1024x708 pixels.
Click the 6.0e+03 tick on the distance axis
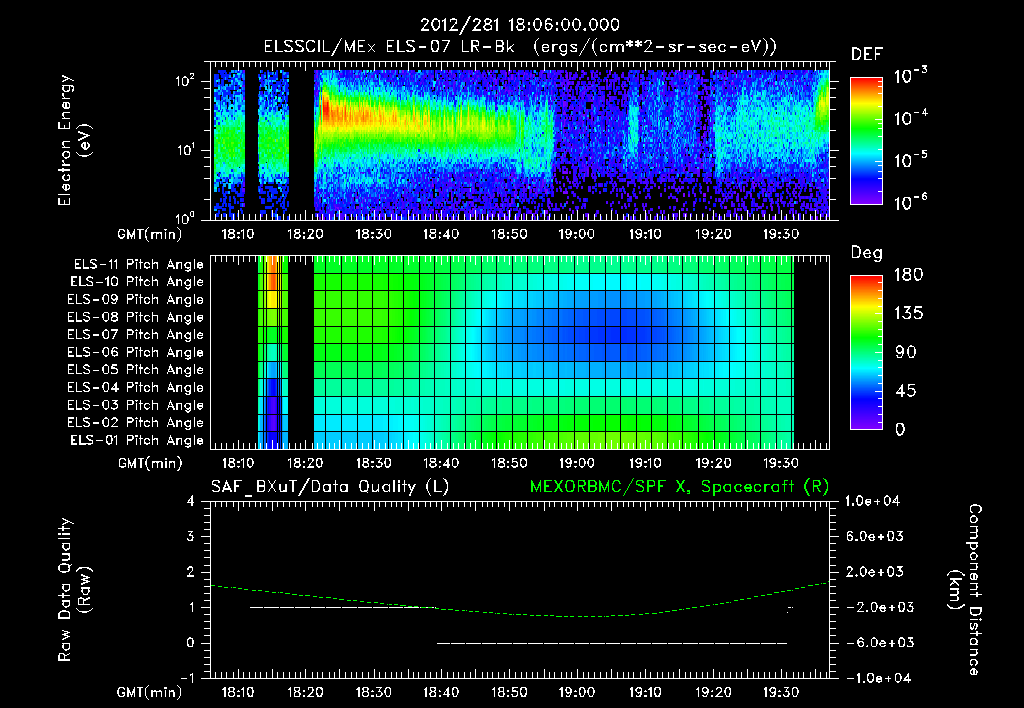pos(875,536)
